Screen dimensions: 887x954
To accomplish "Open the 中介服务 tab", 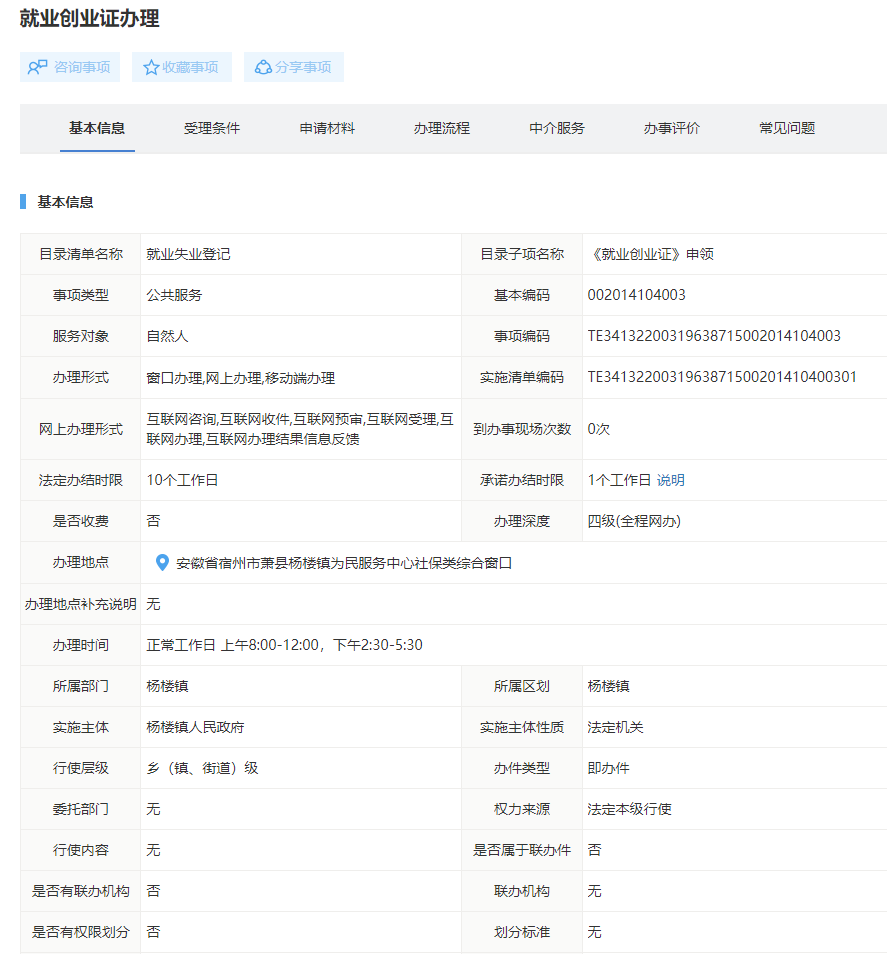I will 557,128.
